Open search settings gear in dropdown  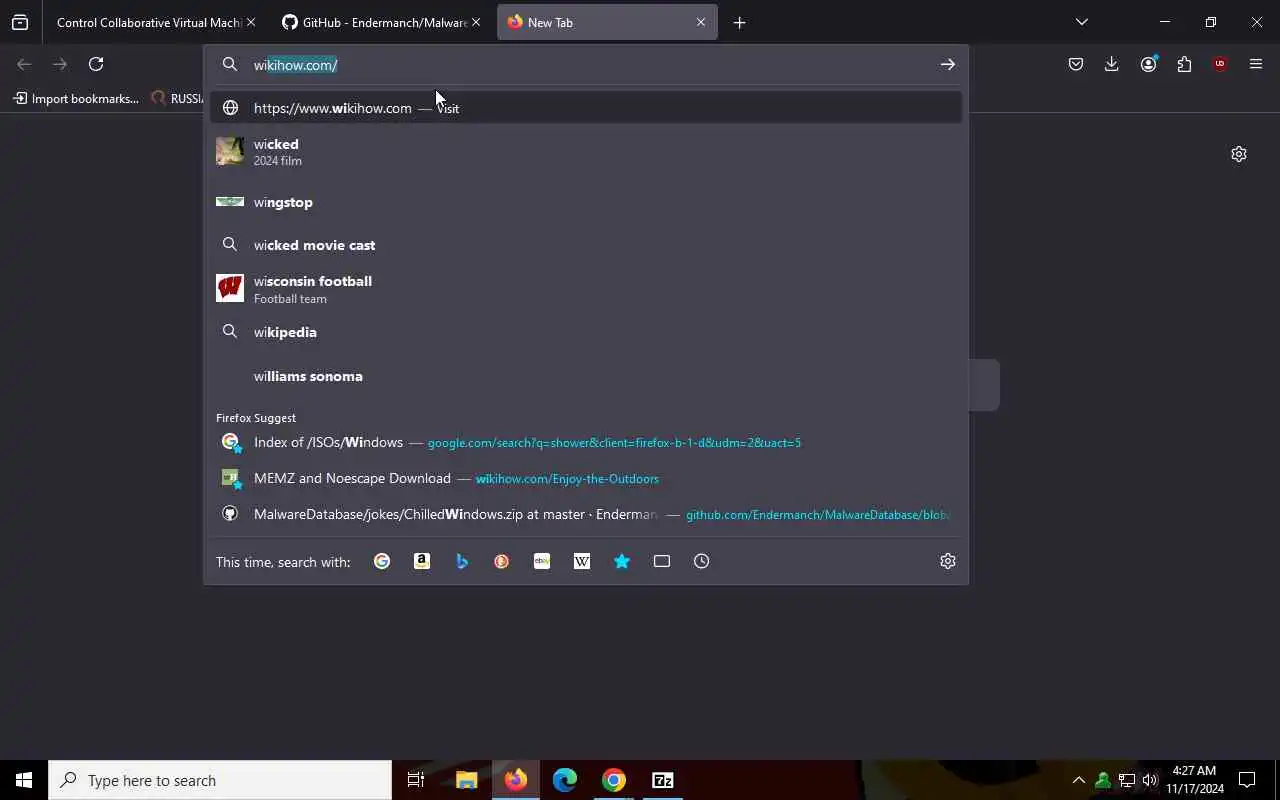click(948, 561)
